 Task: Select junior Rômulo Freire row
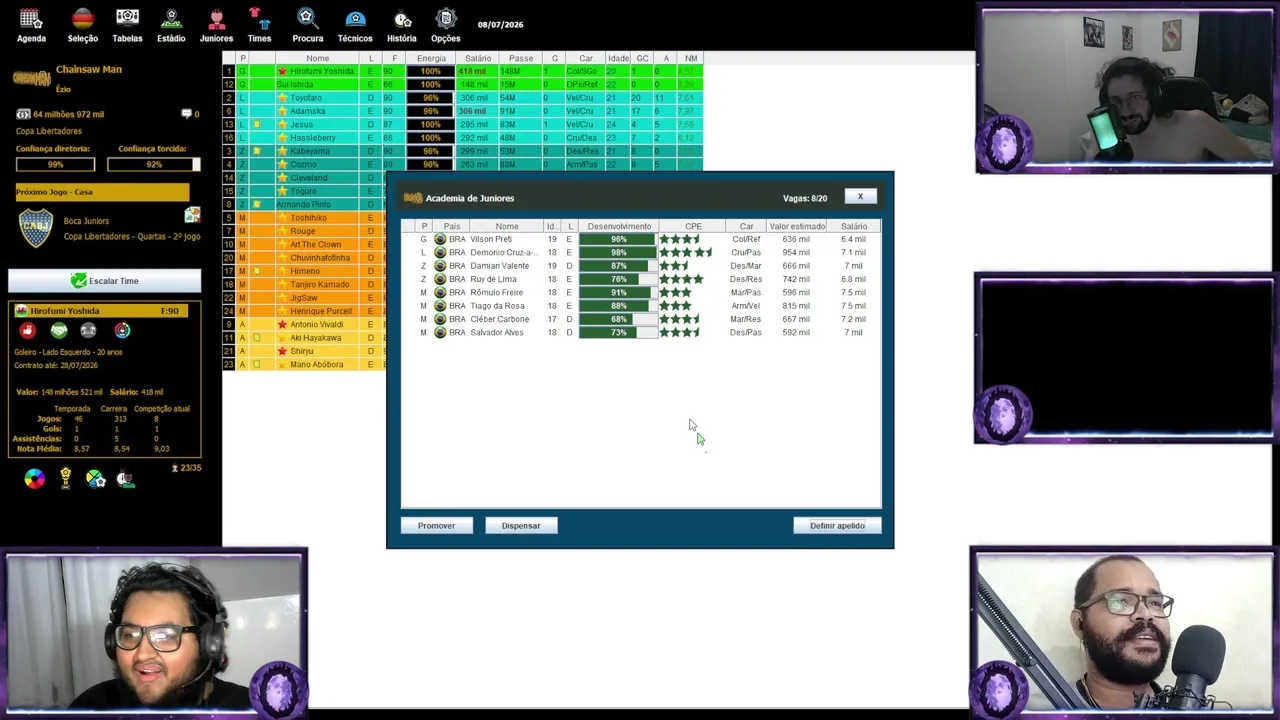641,292
